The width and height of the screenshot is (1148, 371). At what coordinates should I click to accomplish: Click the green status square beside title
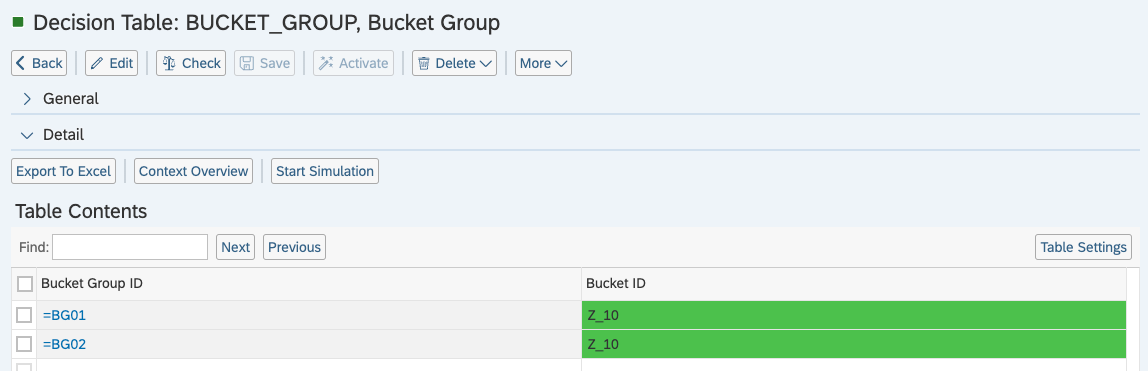(x=18, y=22)
